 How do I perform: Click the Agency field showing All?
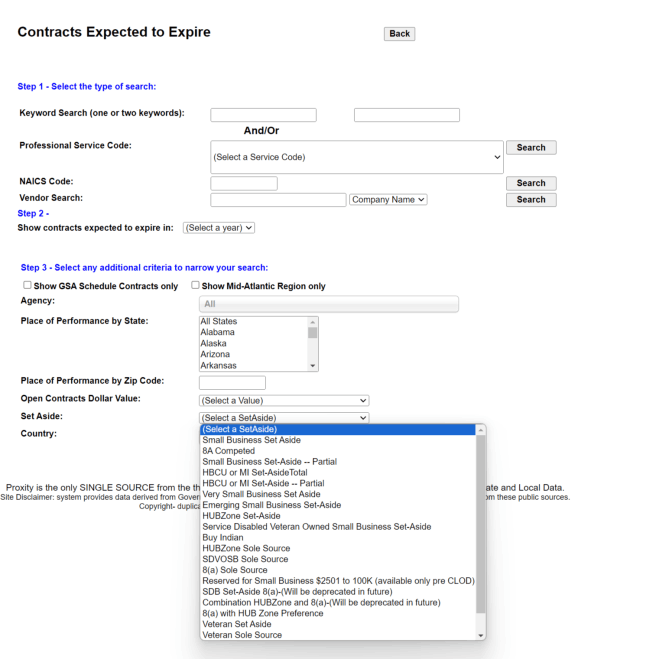coord(329,304)
